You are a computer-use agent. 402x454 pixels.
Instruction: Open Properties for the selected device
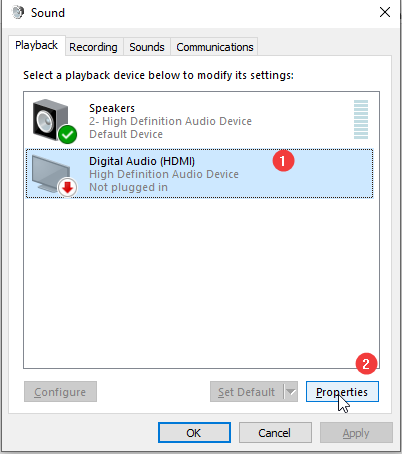[342, 392]
